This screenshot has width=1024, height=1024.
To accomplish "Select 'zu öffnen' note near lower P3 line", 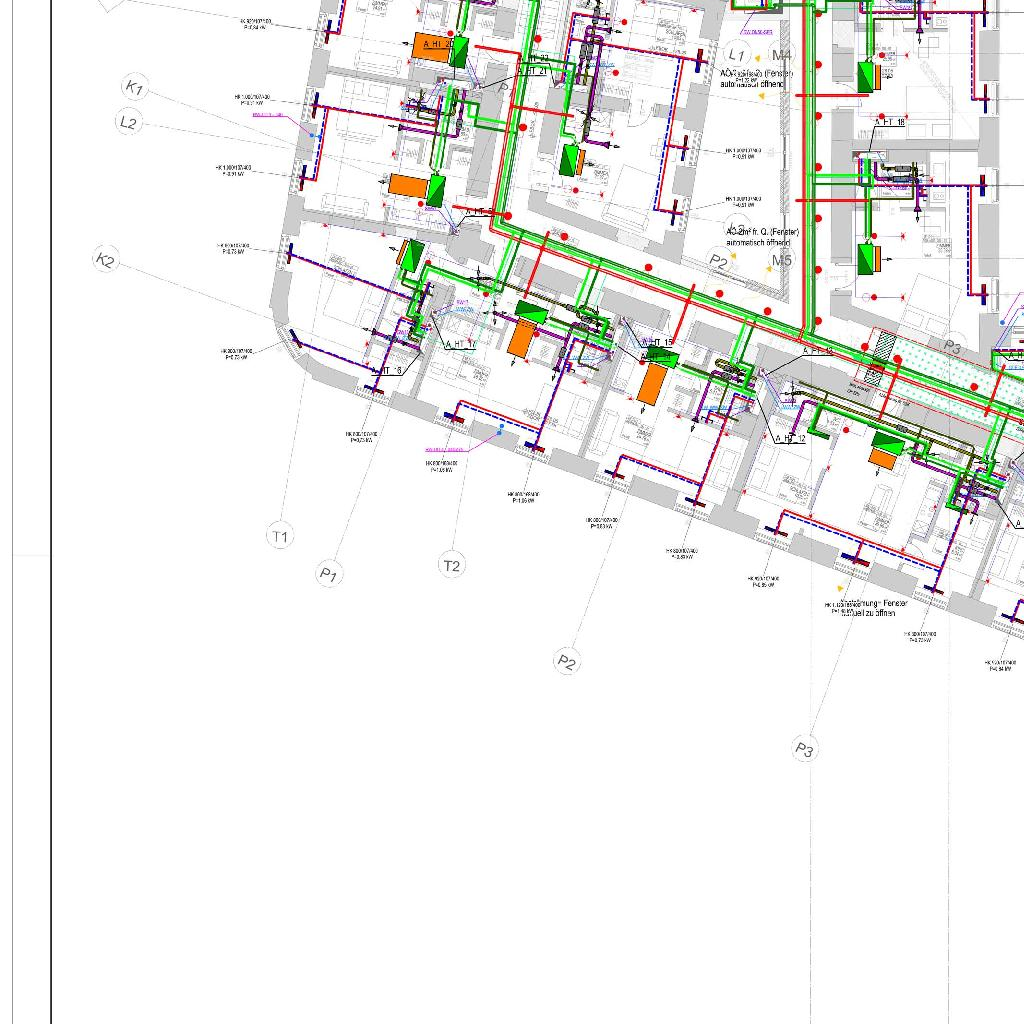I will point(880,613).
